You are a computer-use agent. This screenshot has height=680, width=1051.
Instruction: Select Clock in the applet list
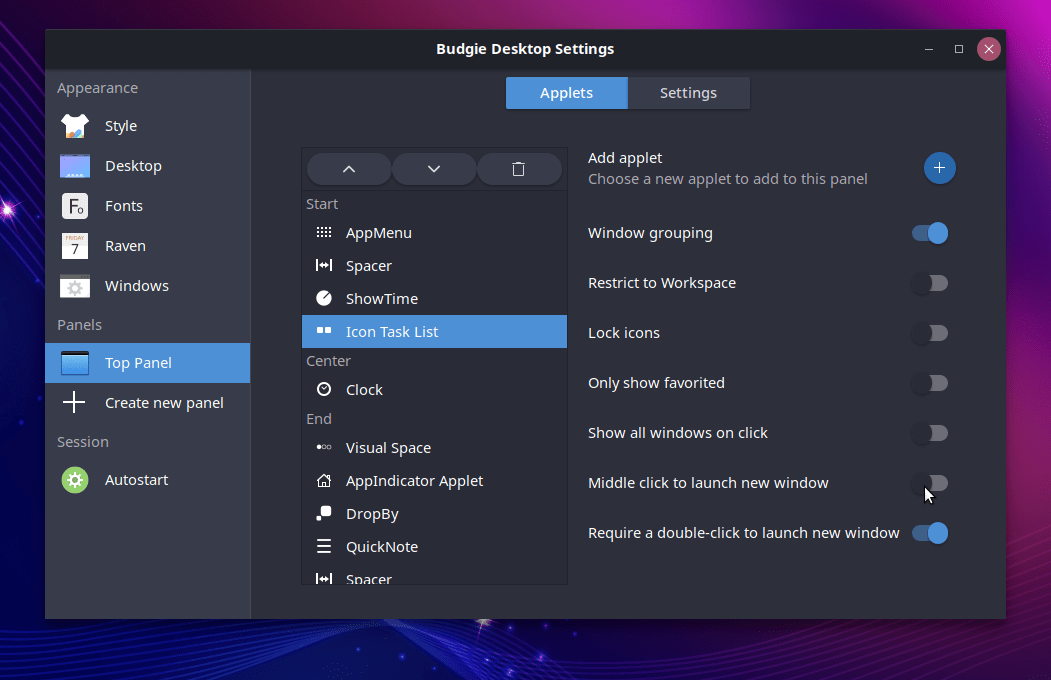364,390
